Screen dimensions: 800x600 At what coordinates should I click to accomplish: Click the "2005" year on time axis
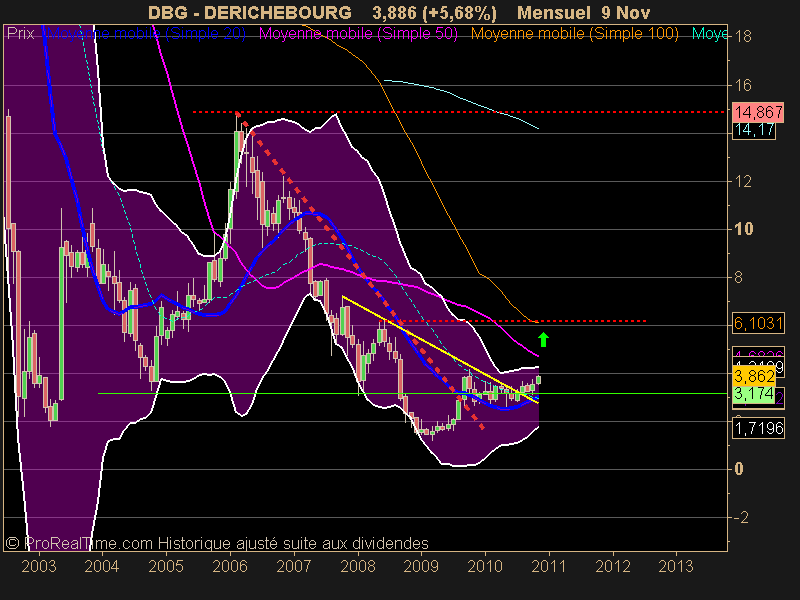click(x=166, y=566)
